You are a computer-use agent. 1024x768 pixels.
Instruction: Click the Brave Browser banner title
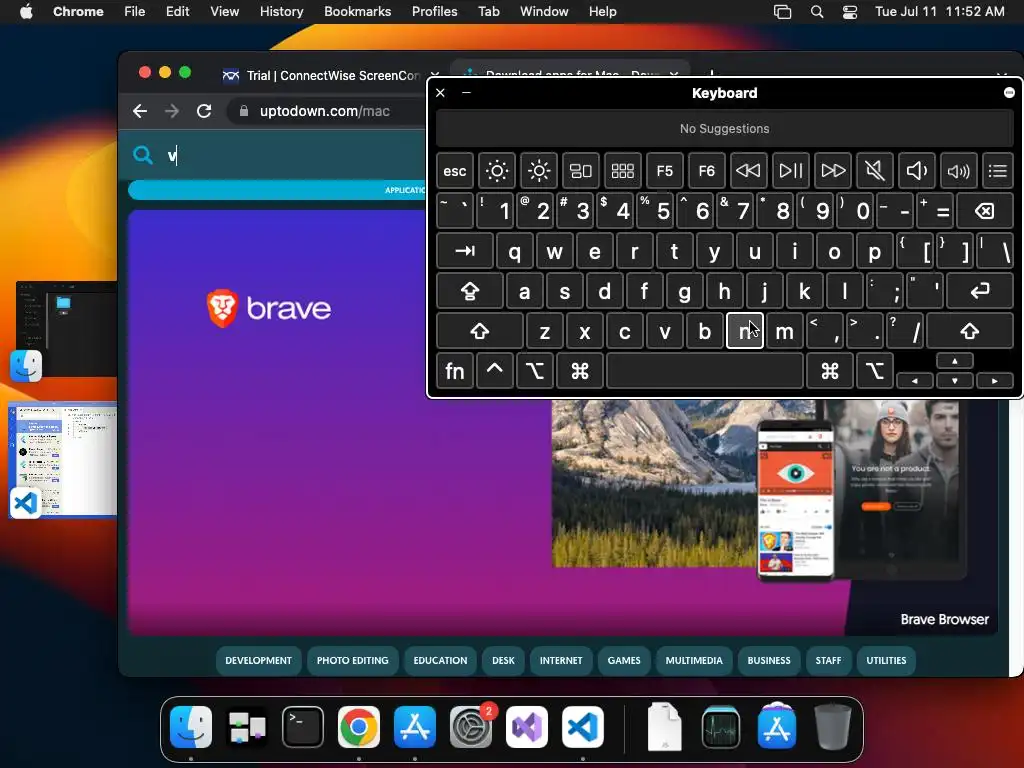point(944,619)
